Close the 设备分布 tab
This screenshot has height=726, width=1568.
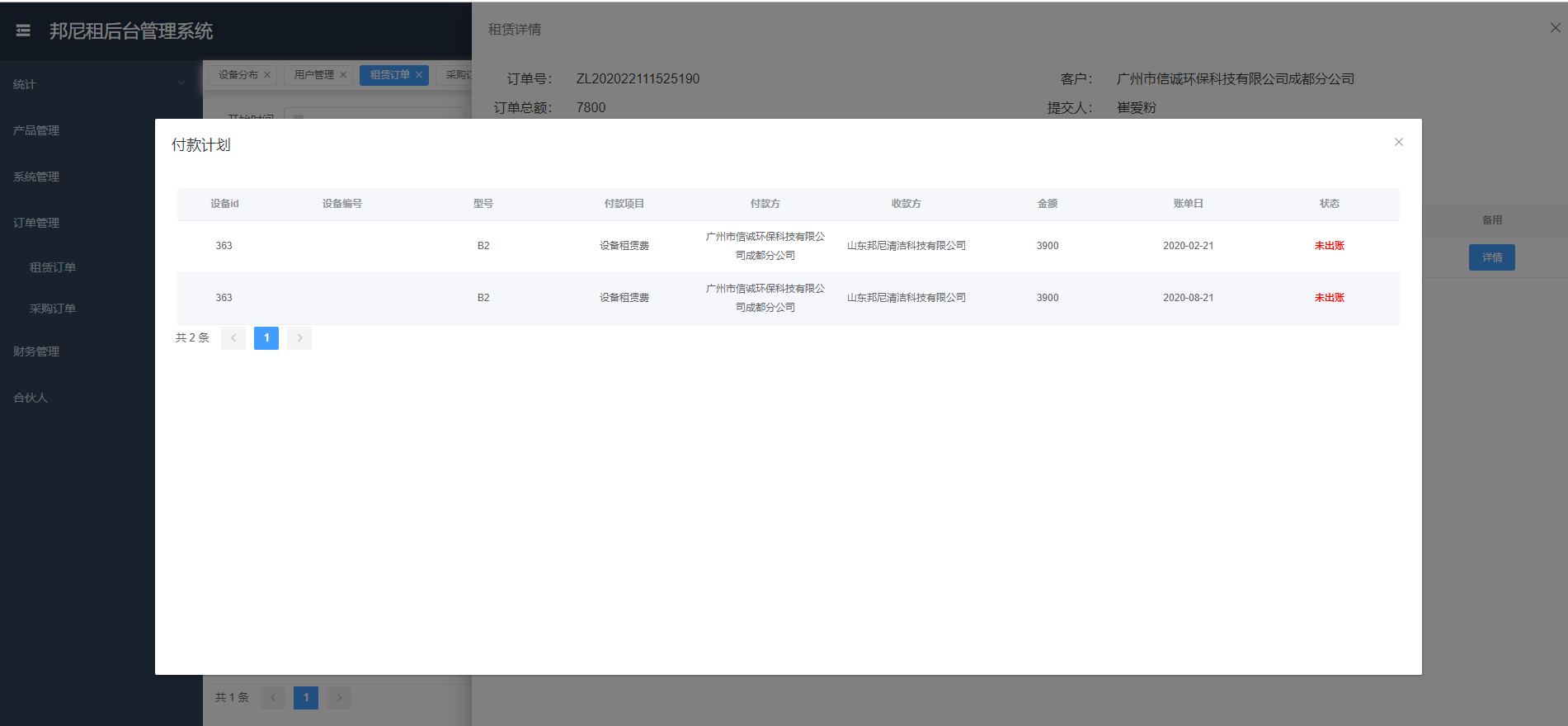pos(267,75)
